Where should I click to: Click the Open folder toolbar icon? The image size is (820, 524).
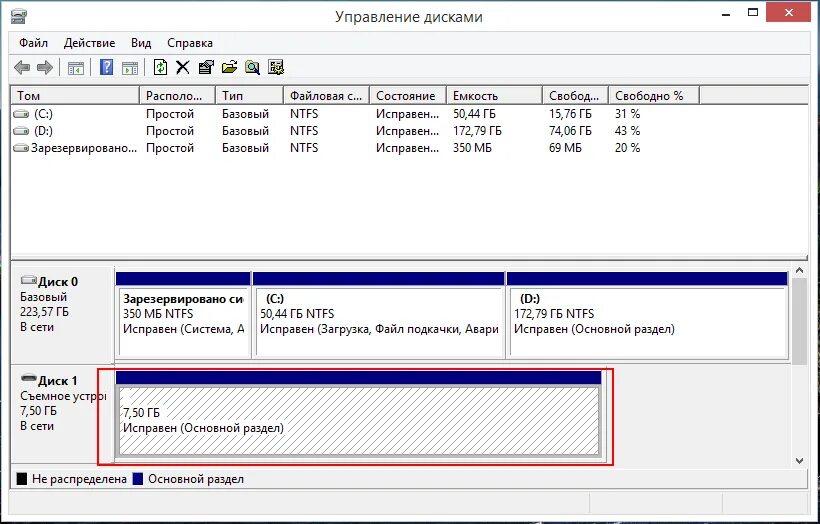pyautogui.click(x=229, y=67)
